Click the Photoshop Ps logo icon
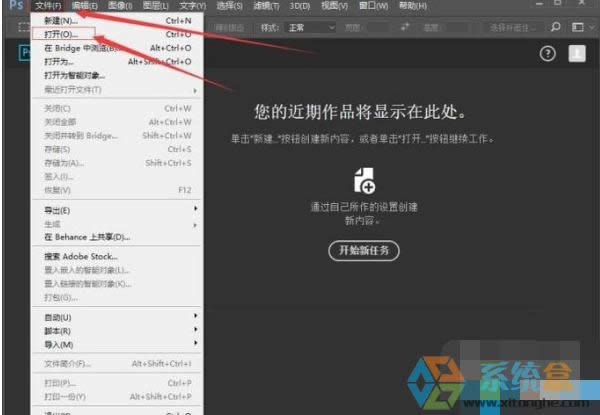The height and width of the screenshot is (415, 600). [14, 6]
